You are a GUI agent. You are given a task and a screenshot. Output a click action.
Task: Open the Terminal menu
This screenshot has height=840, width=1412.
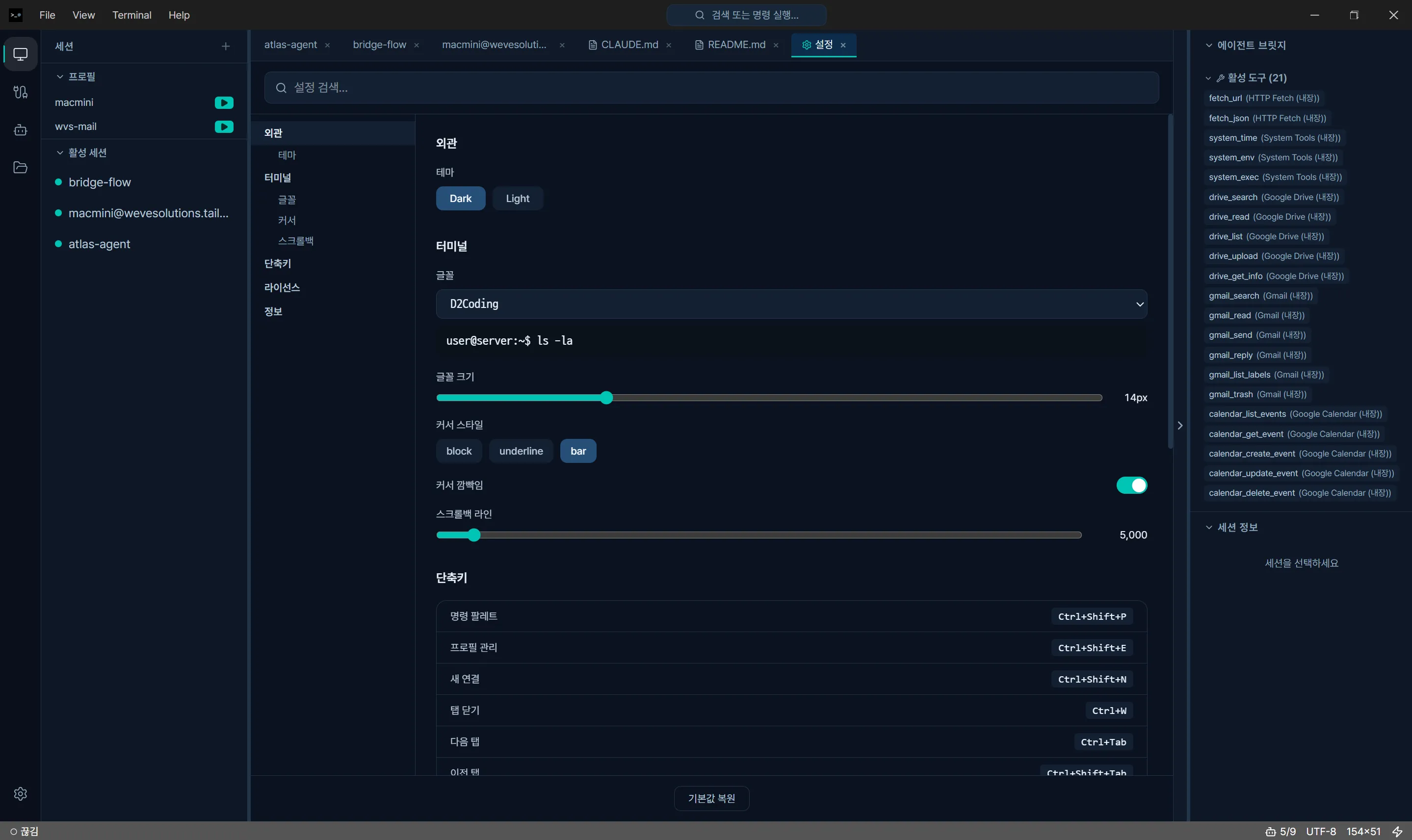click(x=131, y=15)
